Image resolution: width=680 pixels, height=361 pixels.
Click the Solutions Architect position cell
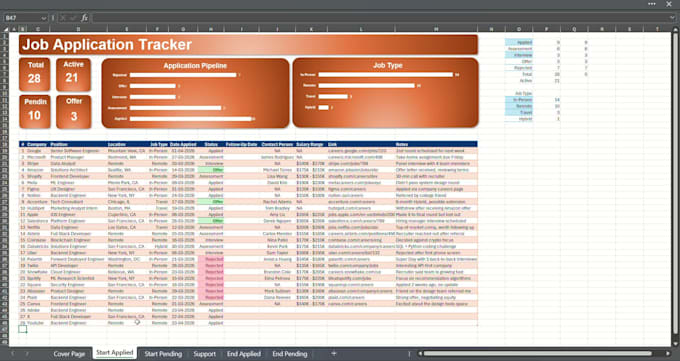[x=78, y=170]
